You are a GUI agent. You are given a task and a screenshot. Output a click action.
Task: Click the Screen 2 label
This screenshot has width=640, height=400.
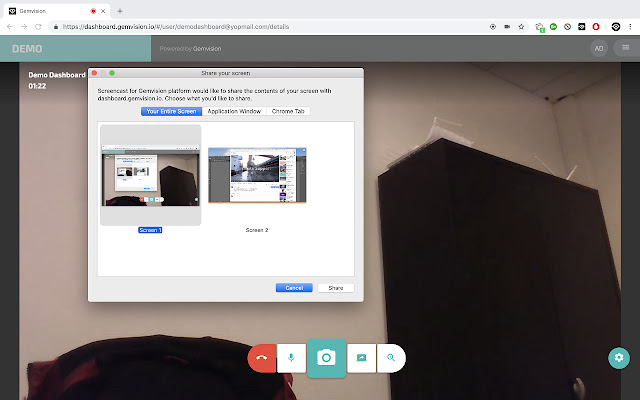coord(257,230)
